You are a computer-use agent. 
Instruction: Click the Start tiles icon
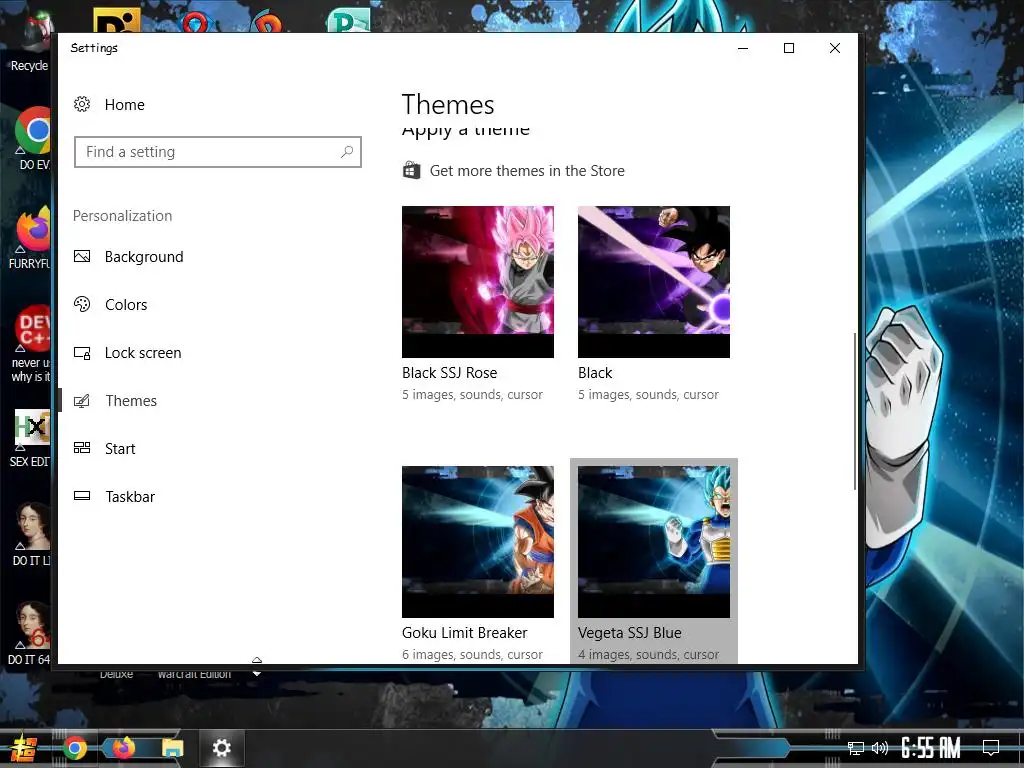(82, 448)
